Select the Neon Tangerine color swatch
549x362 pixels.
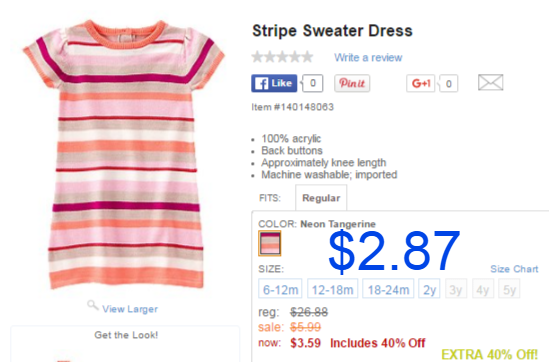[x=270, y=243]
